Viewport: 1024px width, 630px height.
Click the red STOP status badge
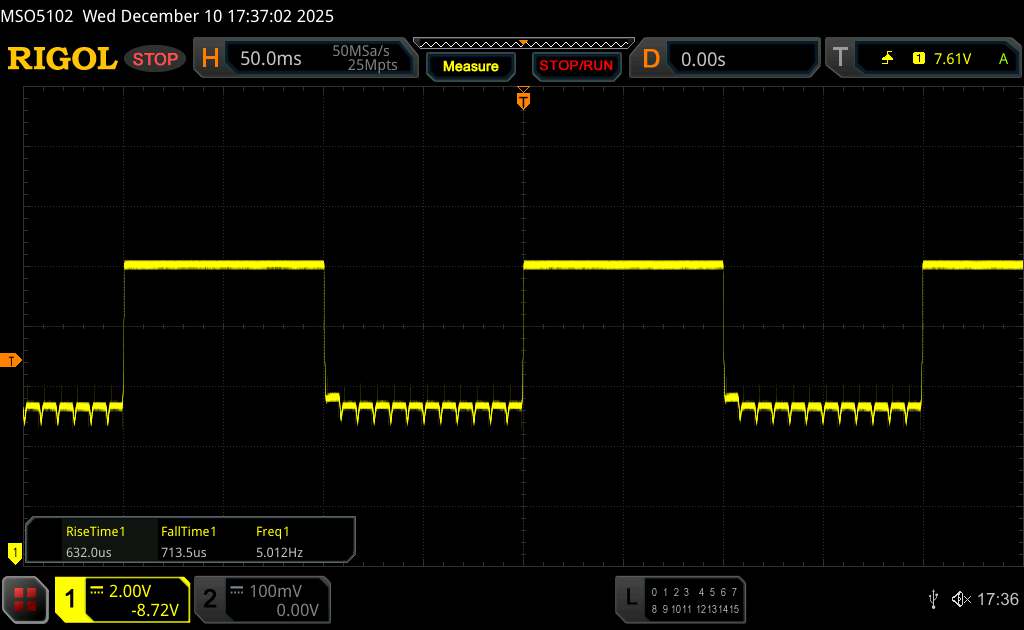[156, 59]
